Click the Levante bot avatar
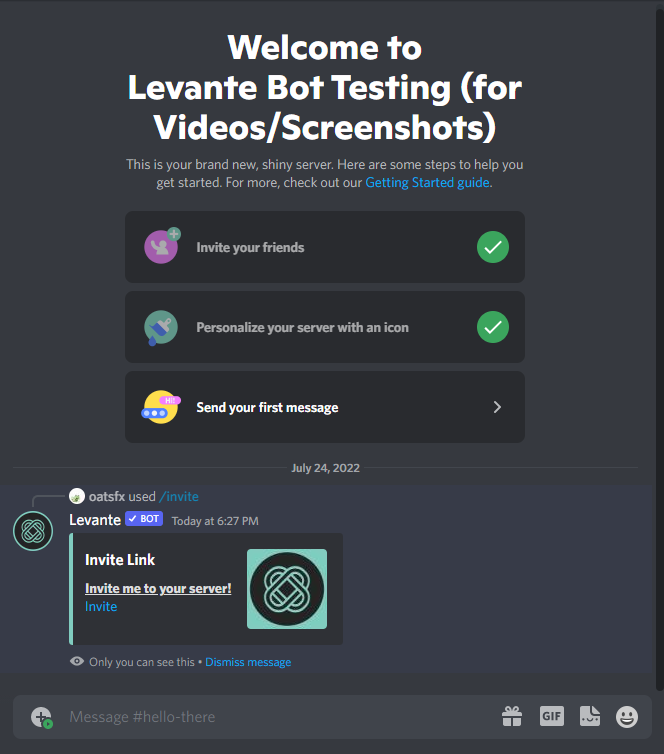 pos(33,531)
